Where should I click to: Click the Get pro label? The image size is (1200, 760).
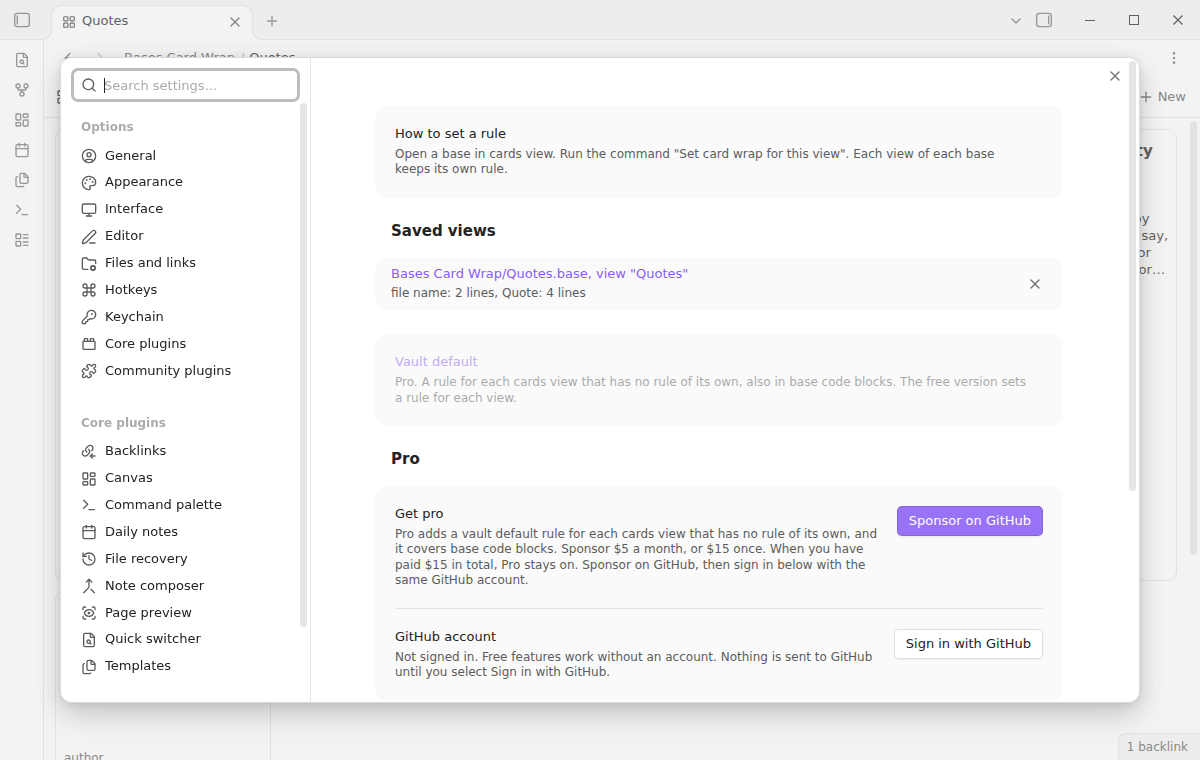tap(419, 514)
